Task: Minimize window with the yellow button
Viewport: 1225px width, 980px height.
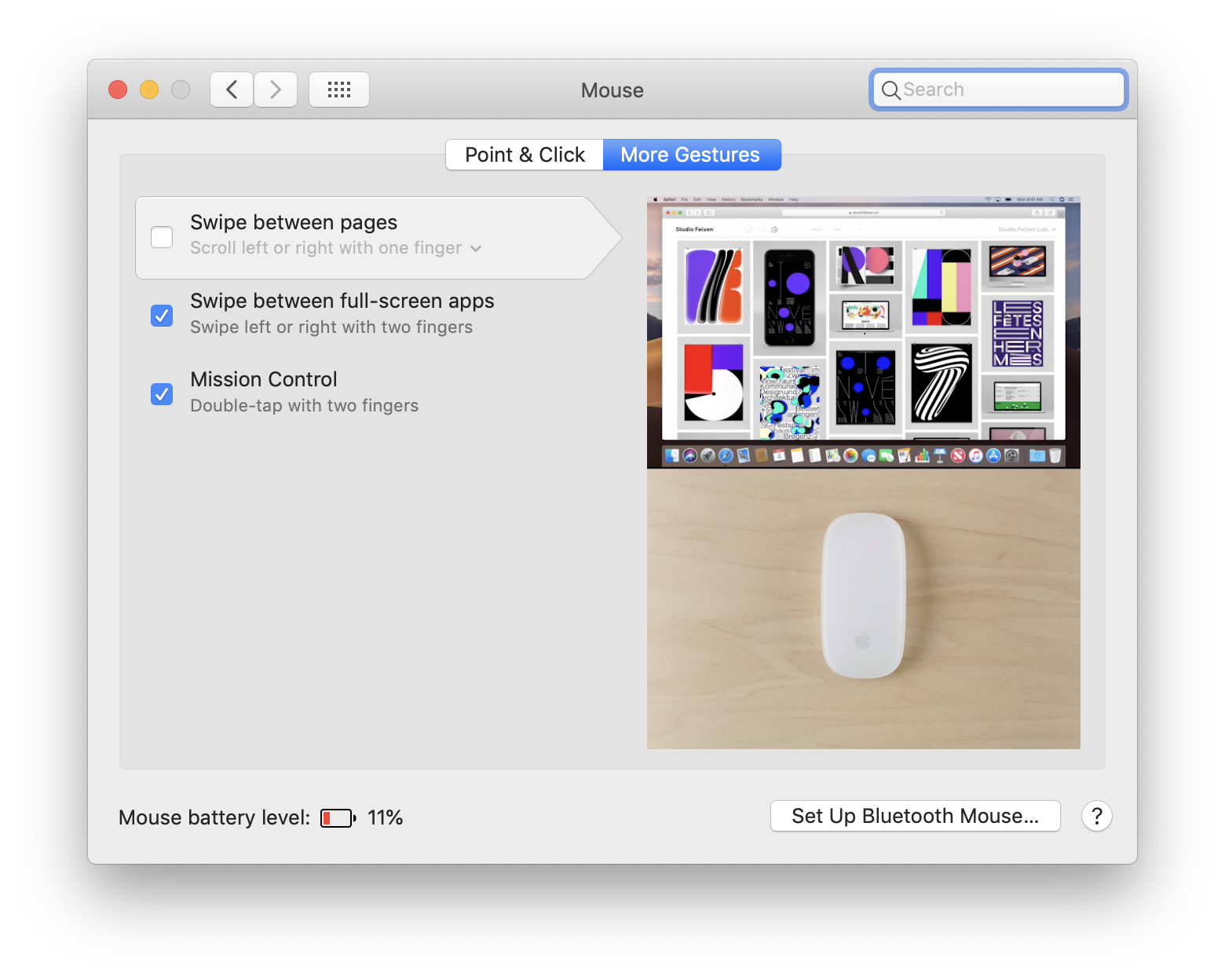Action: [x=149, y=90]
